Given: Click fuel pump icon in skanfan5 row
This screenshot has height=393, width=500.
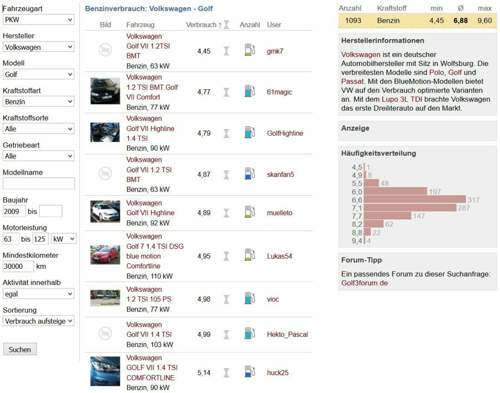Looking at the screenshot, I should click(x=250, y=174).
